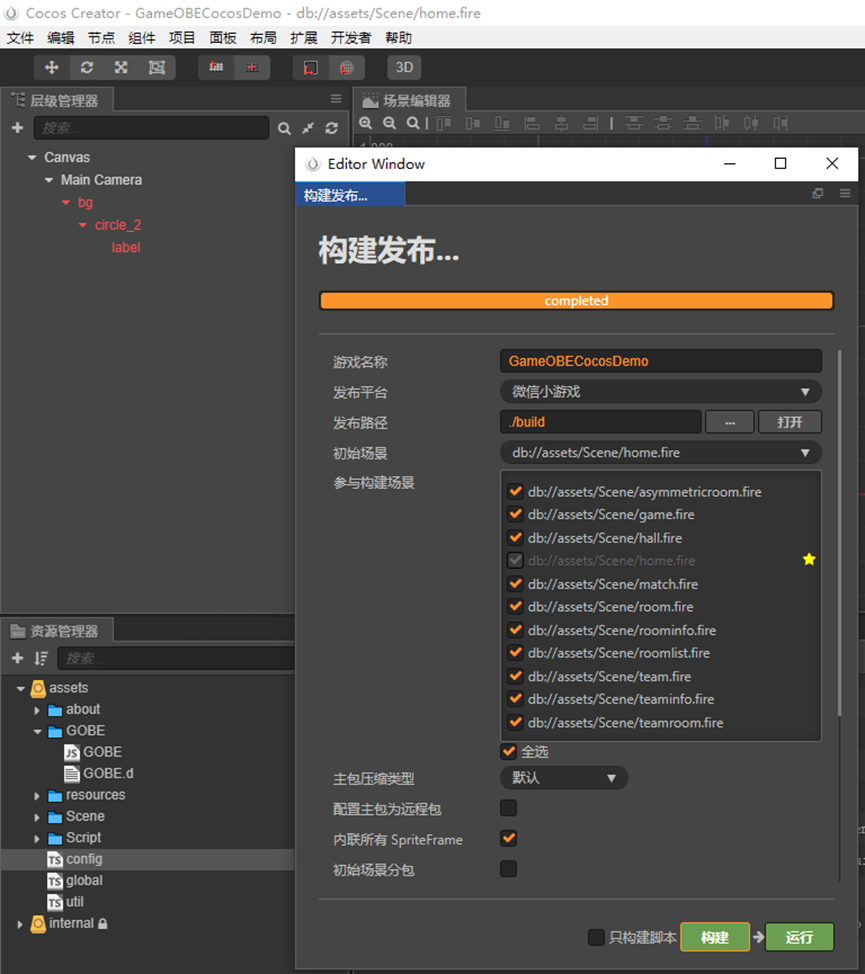
Task: Select the scale transform tool
Action: (121, 67)
